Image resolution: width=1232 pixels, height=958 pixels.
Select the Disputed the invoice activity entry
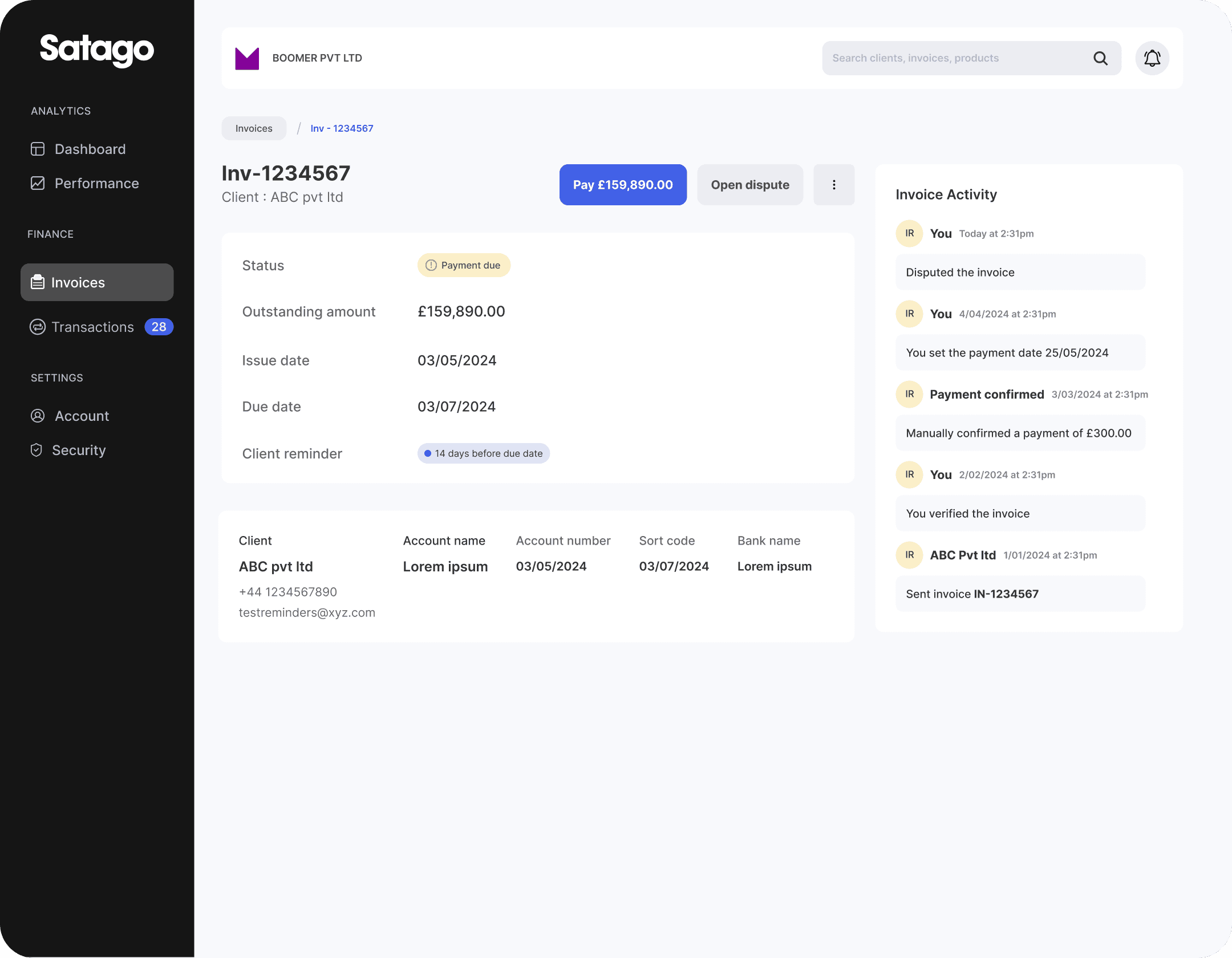(1019, 273)
